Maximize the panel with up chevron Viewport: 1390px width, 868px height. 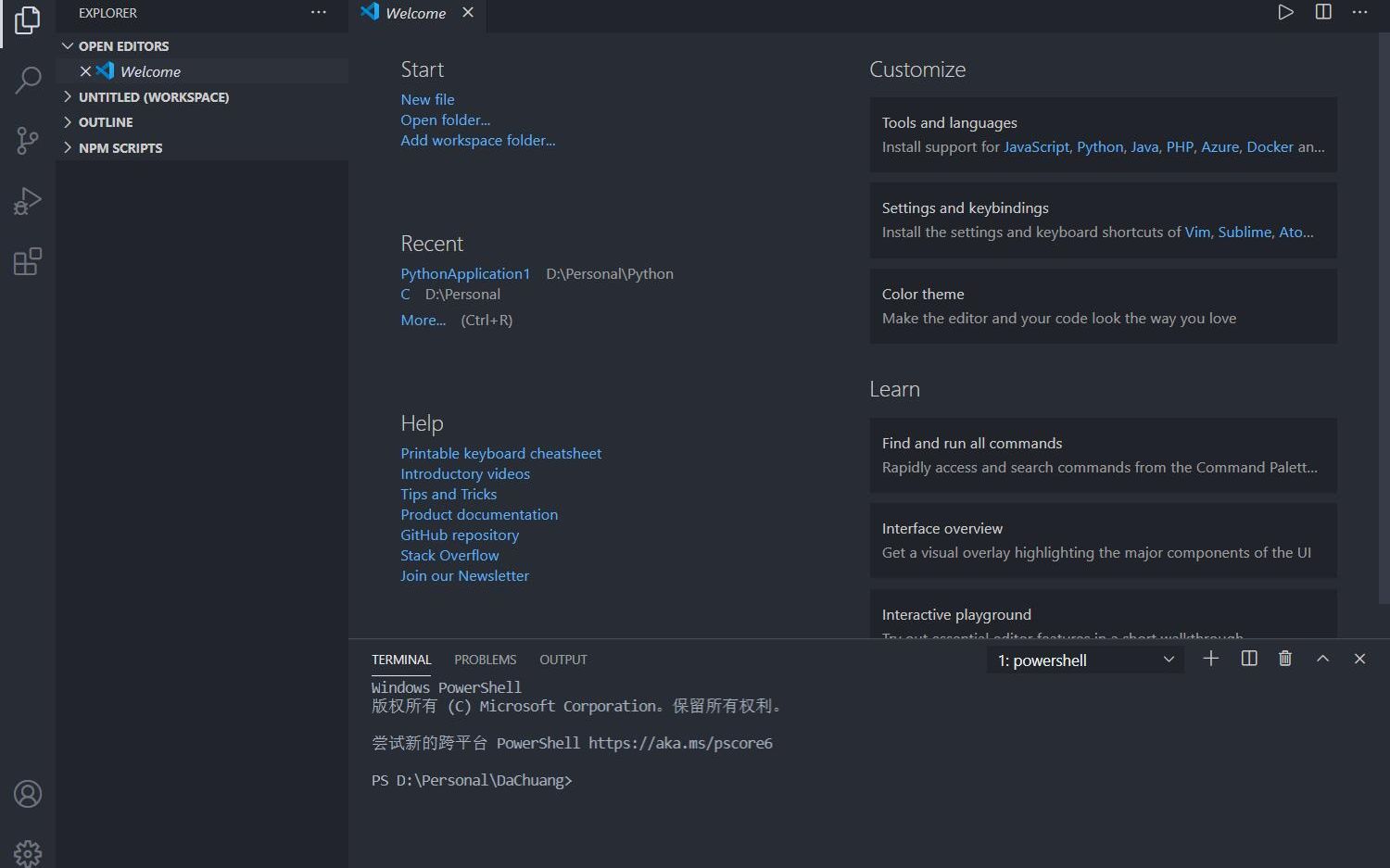click(1322, 659)
